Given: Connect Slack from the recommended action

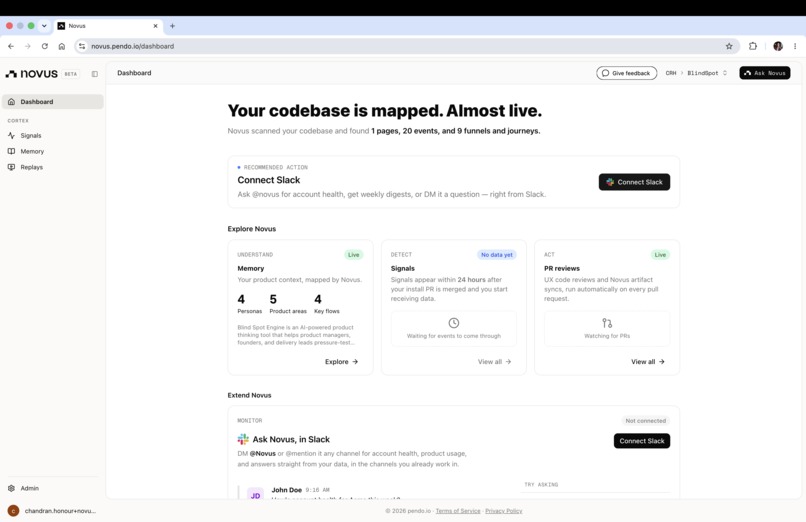Looking at the screenshot, I should tap(634, 182).
